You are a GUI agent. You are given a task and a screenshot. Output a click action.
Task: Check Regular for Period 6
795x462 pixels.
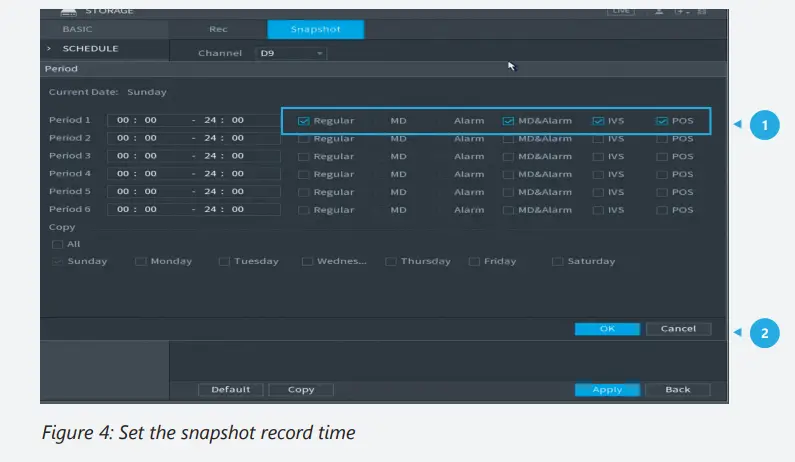click(x=303, y=210)
